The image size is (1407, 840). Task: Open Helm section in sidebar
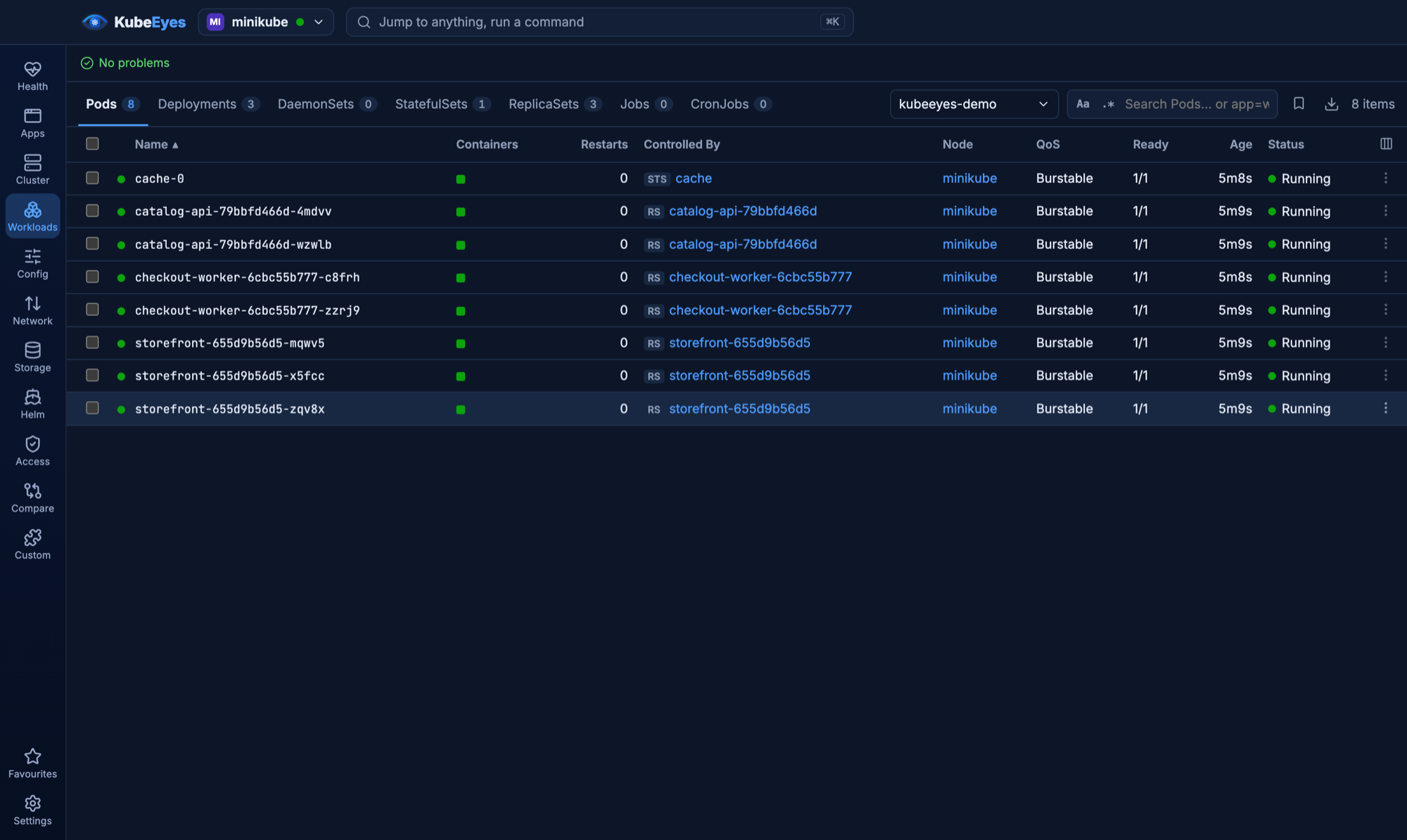pyautogui.click(x=32, y=404)
